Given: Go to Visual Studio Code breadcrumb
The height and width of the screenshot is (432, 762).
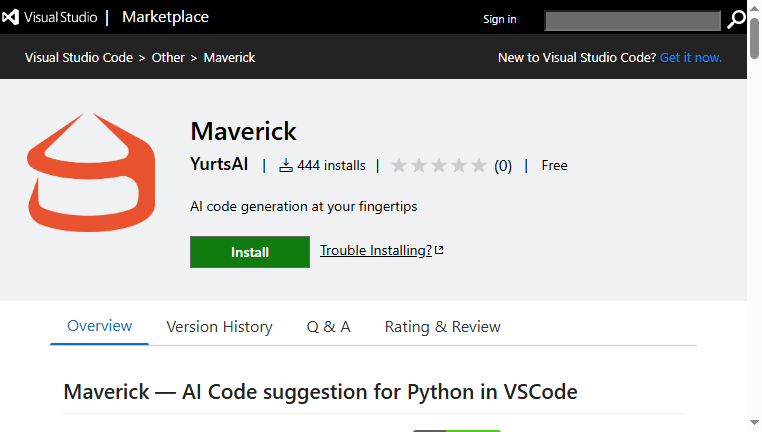Looking at the screenshot, I should pyautogui.click(x=79, y=57).
